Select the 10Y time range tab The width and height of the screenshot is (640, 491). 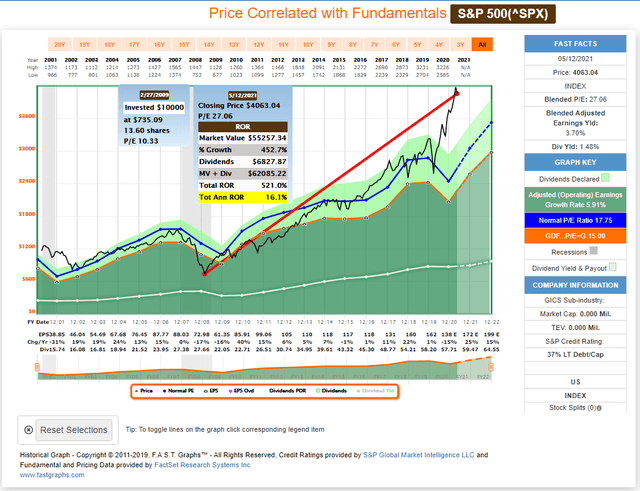(x=308, y=45)
